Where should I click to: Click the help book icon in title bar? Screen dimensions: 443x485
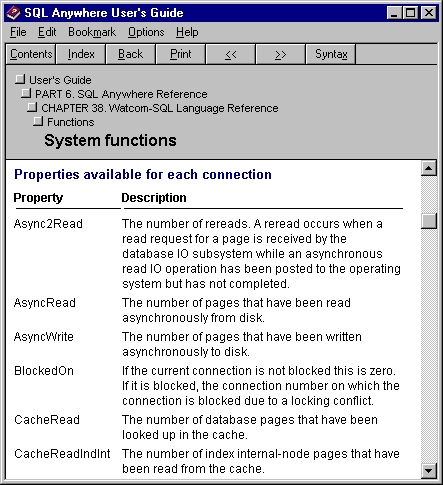click(13, 13)
